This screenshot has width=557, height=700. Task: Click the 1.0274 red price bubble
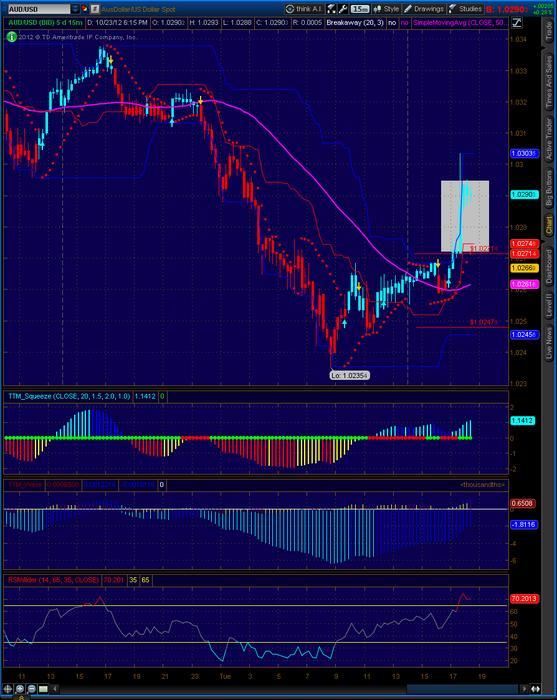[525, 243]
